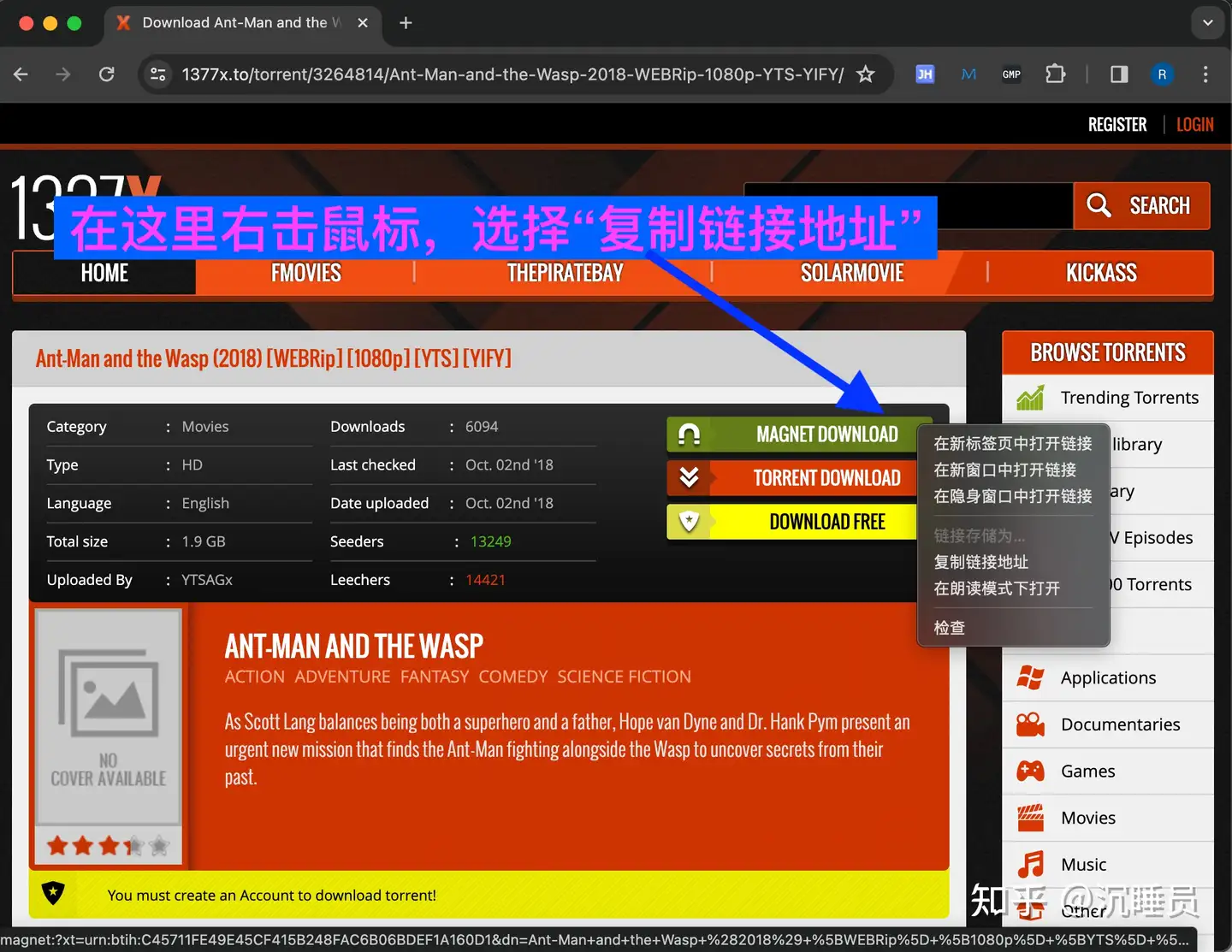
Task: Reload the page with the refresh icon
Action: 107,74
